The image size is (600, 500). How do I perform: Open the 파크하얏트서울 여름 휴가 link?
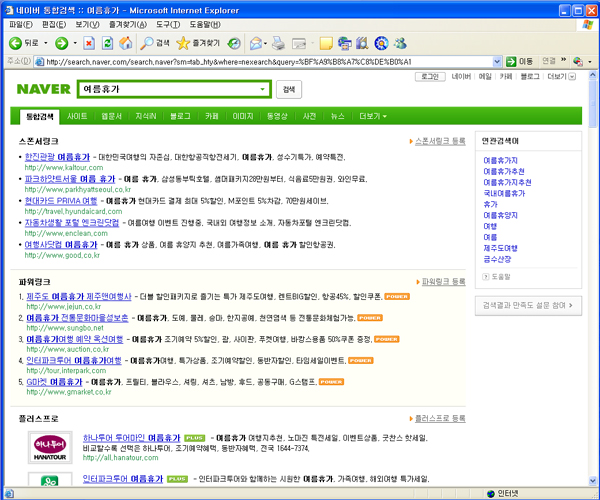(70, 179)
